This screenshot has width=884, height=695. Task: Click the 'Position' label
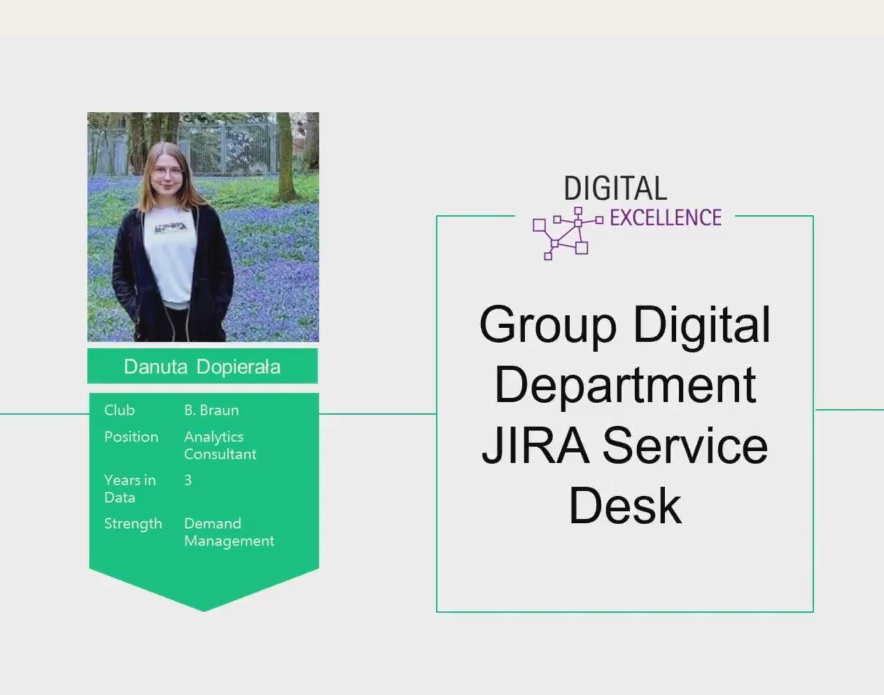pyautogui.click(x=131, y=437)
